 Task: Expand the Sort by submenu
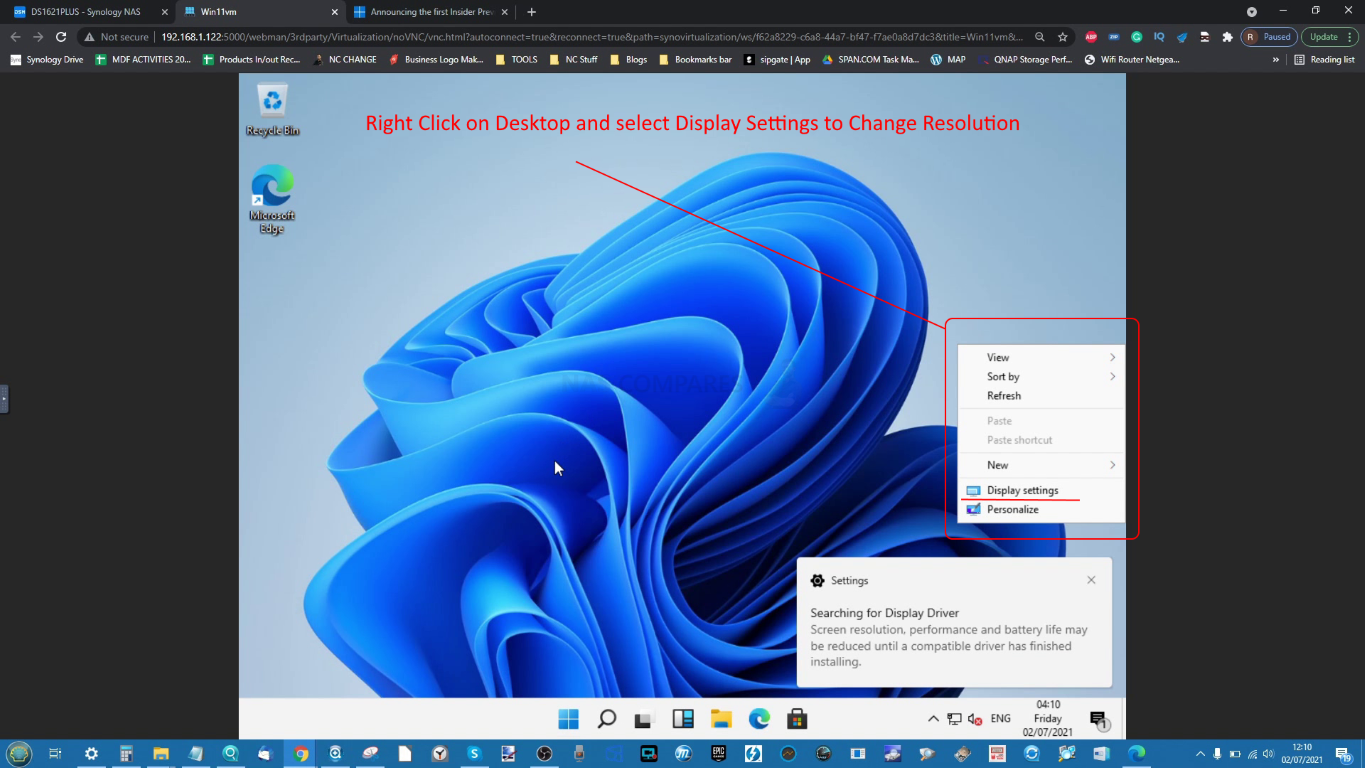[x=1041, y=377]
